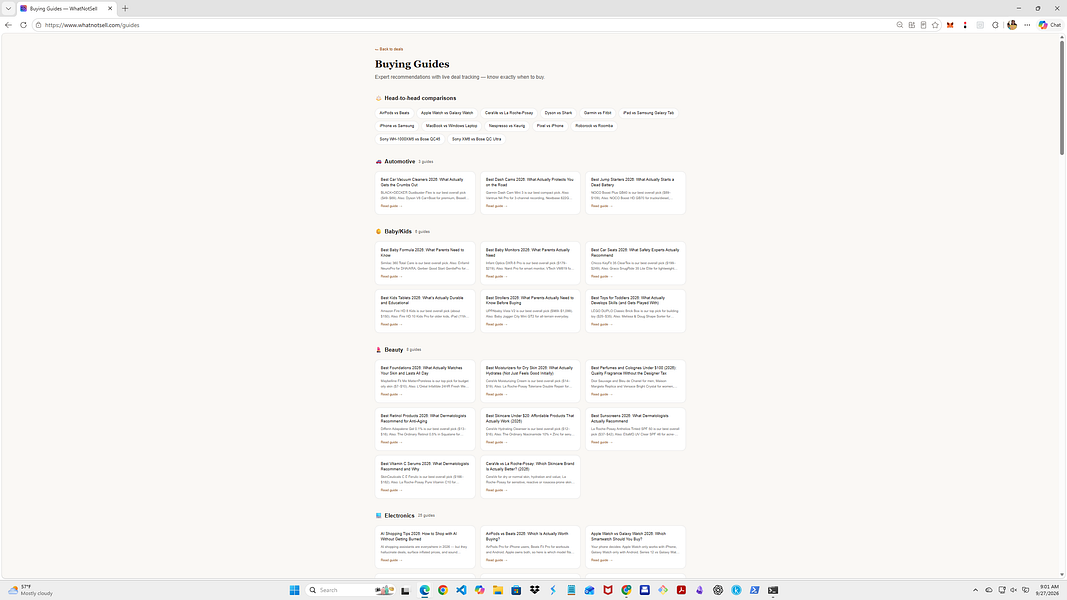Open File Explorer from taskbar
1067x600 pixels.
coord(498,590)
